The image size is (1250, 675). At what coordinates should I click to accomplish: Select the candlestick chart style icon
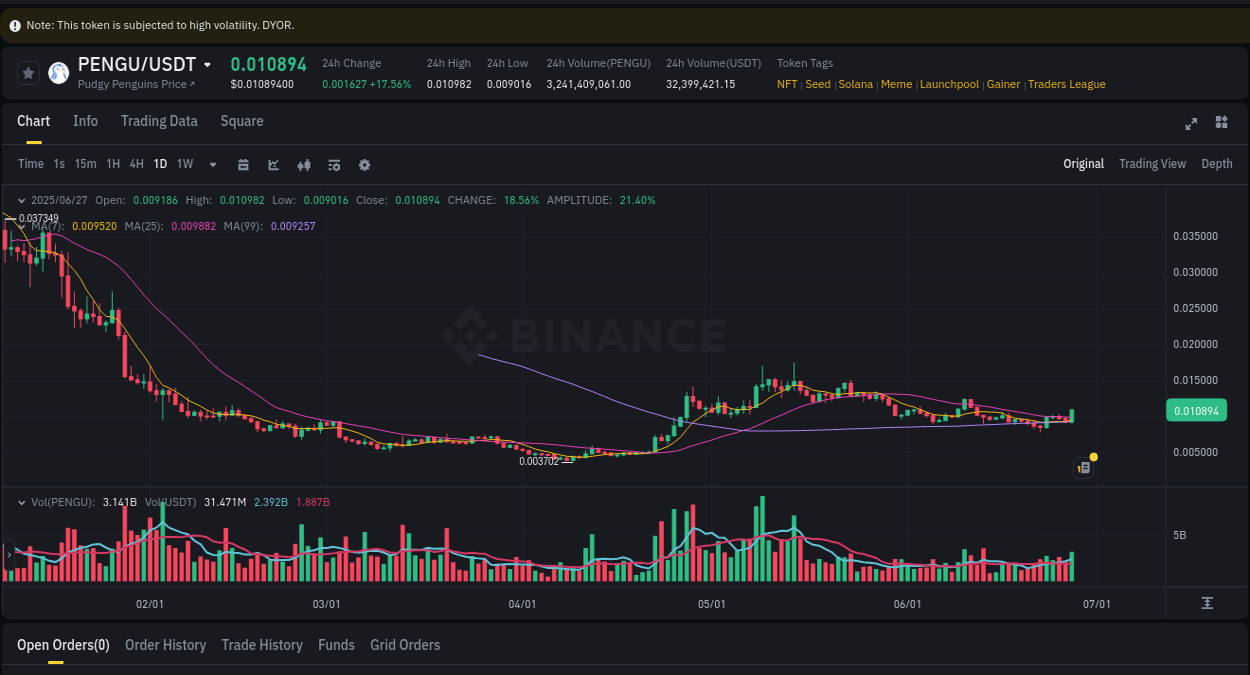(x=304, y=164)
